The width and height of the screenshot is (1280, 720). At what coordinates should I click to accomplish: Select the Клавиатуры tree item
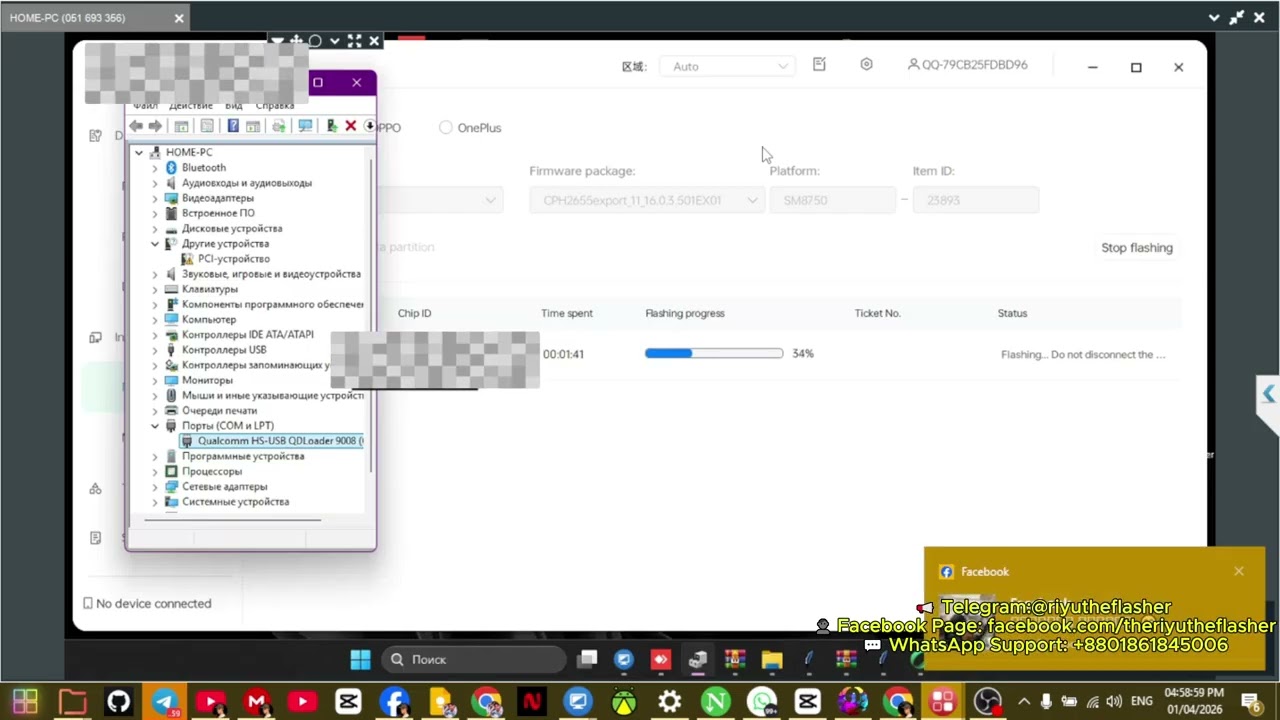click(x=209, y=289)
